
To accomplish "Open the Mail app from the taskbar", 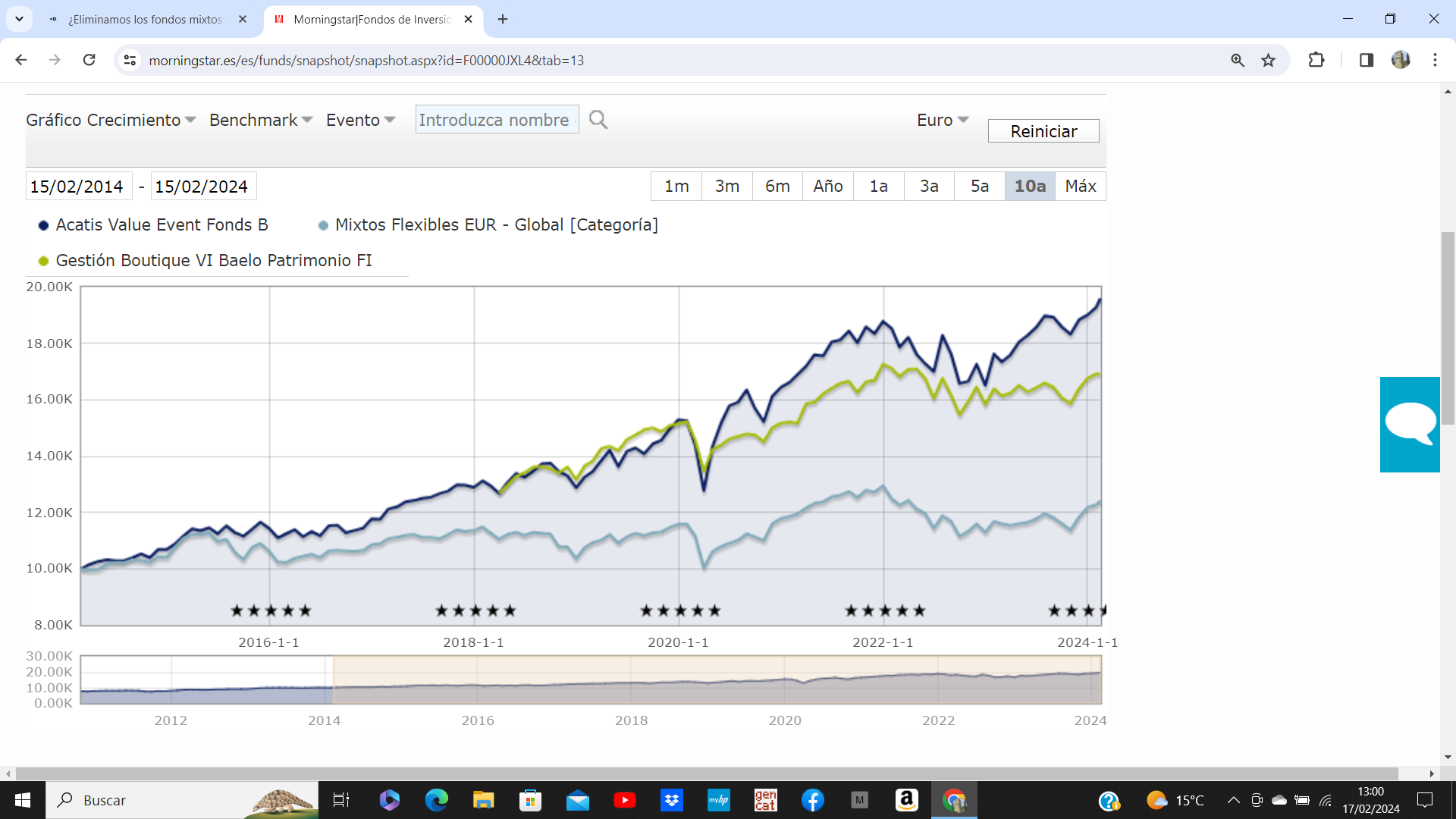I will click(578, 800).
